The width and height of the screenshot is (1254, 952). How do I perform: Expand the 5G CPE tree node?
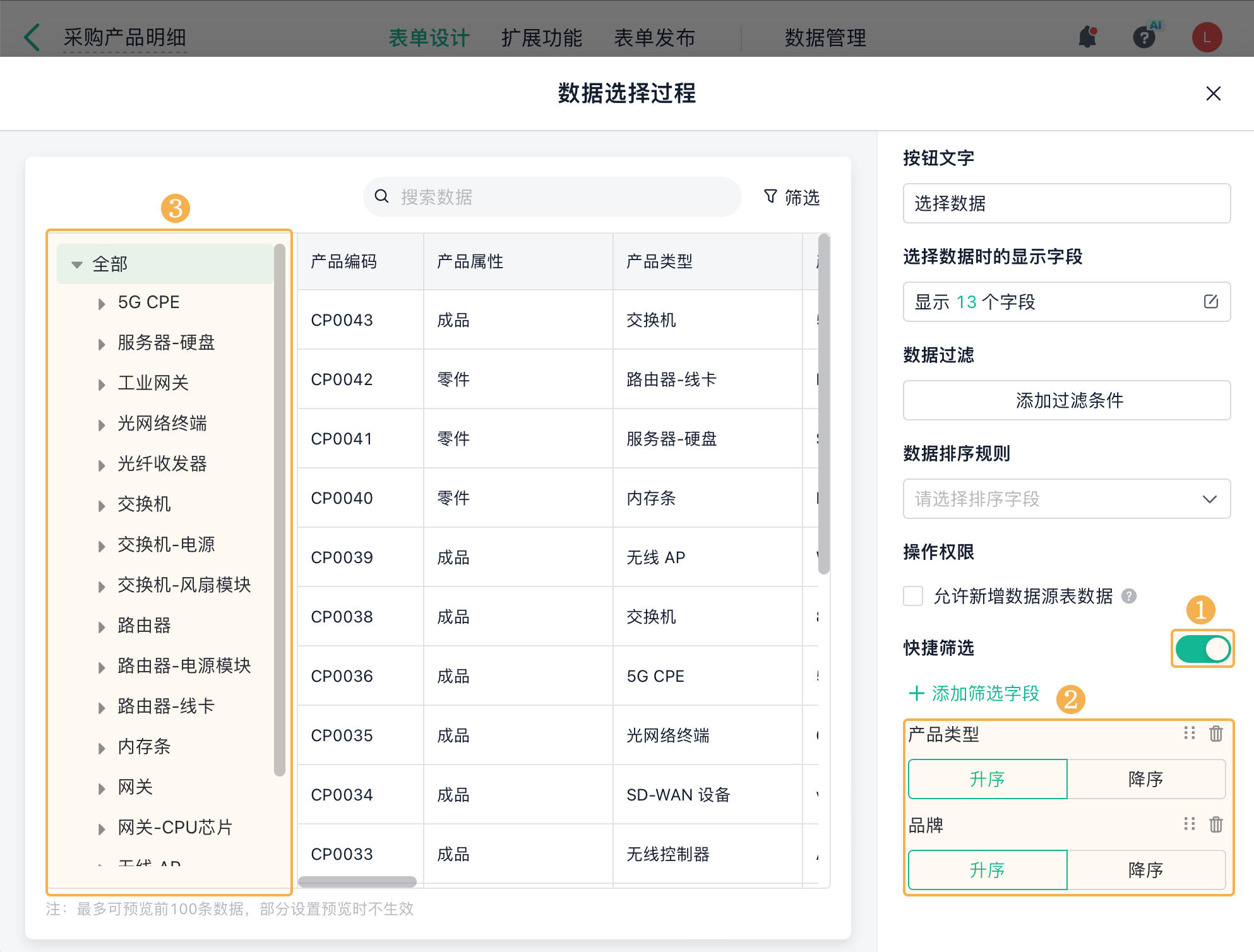click(102, 304)
